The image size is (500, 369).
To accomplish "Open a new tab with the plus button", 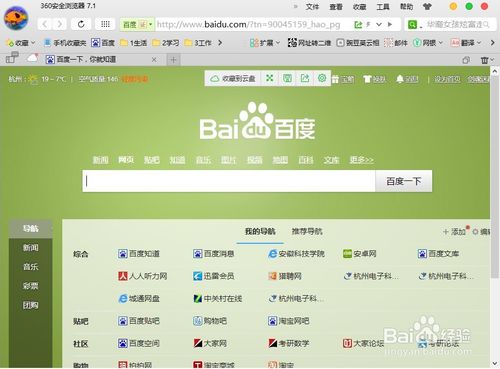I will 173,60.
